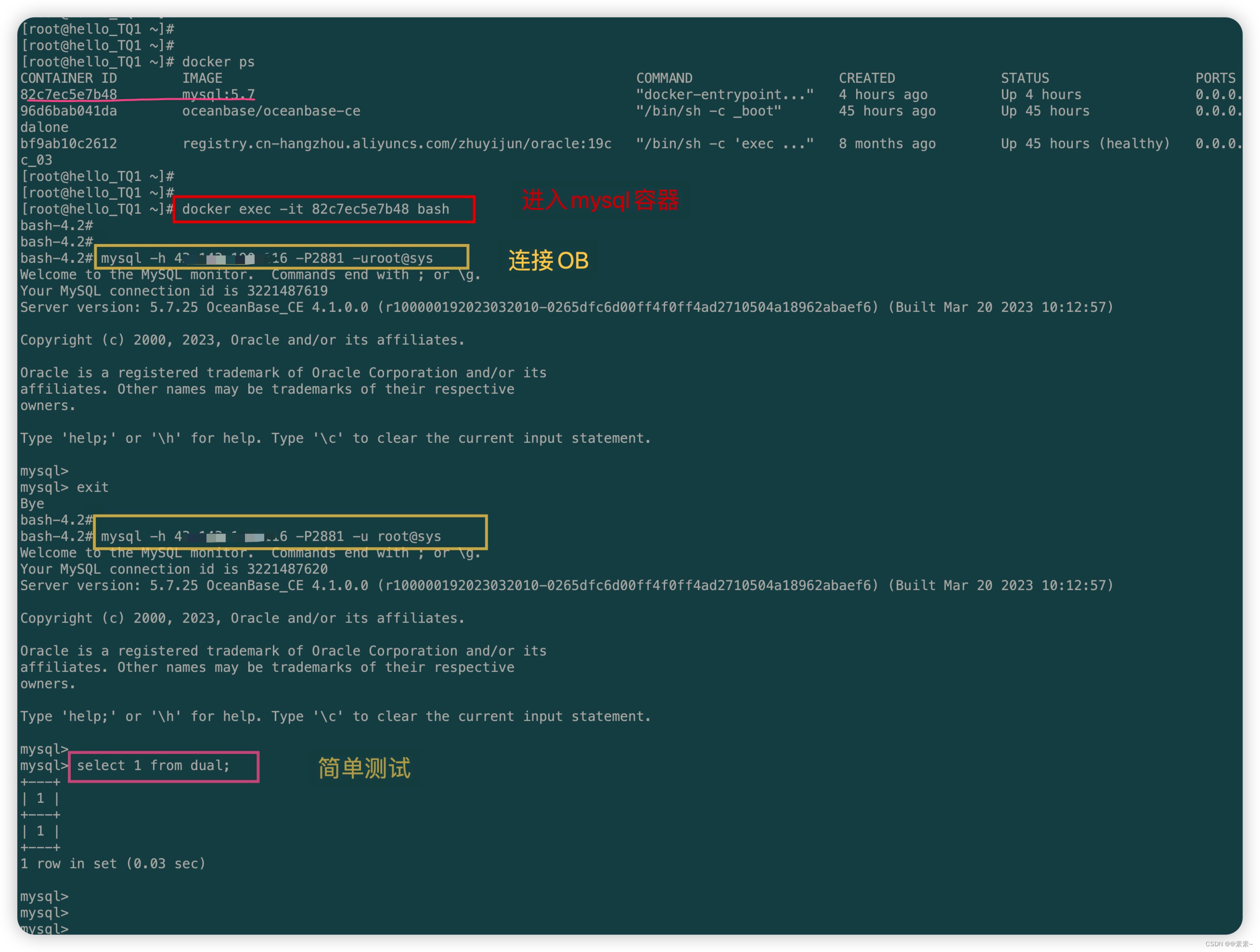
Task: Click the 'dalone' wrapped container name
Action: 44,128
